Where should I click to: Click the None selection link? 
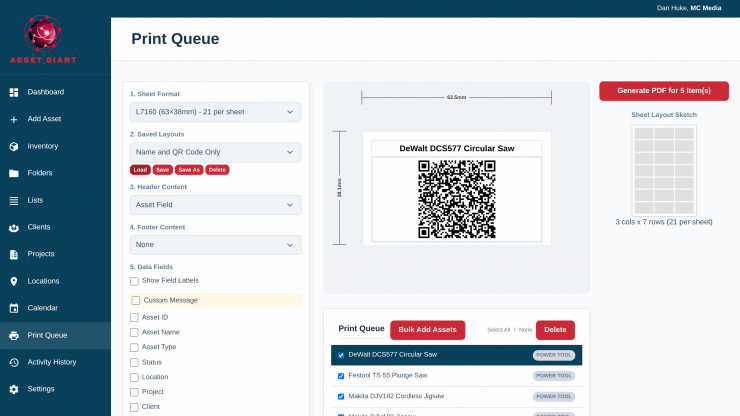click(x=525, y=330)
